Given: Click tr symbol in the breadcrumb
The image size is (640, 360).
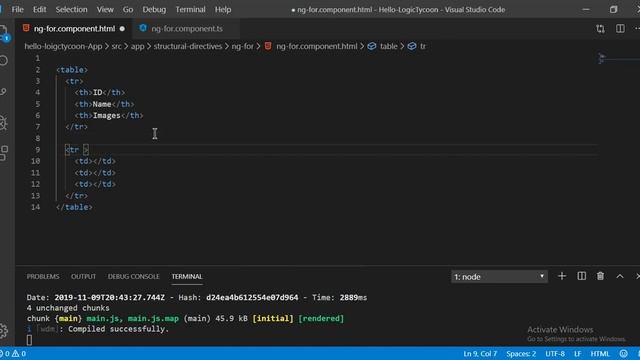Looking at the screenshot, I should (423, 46).
